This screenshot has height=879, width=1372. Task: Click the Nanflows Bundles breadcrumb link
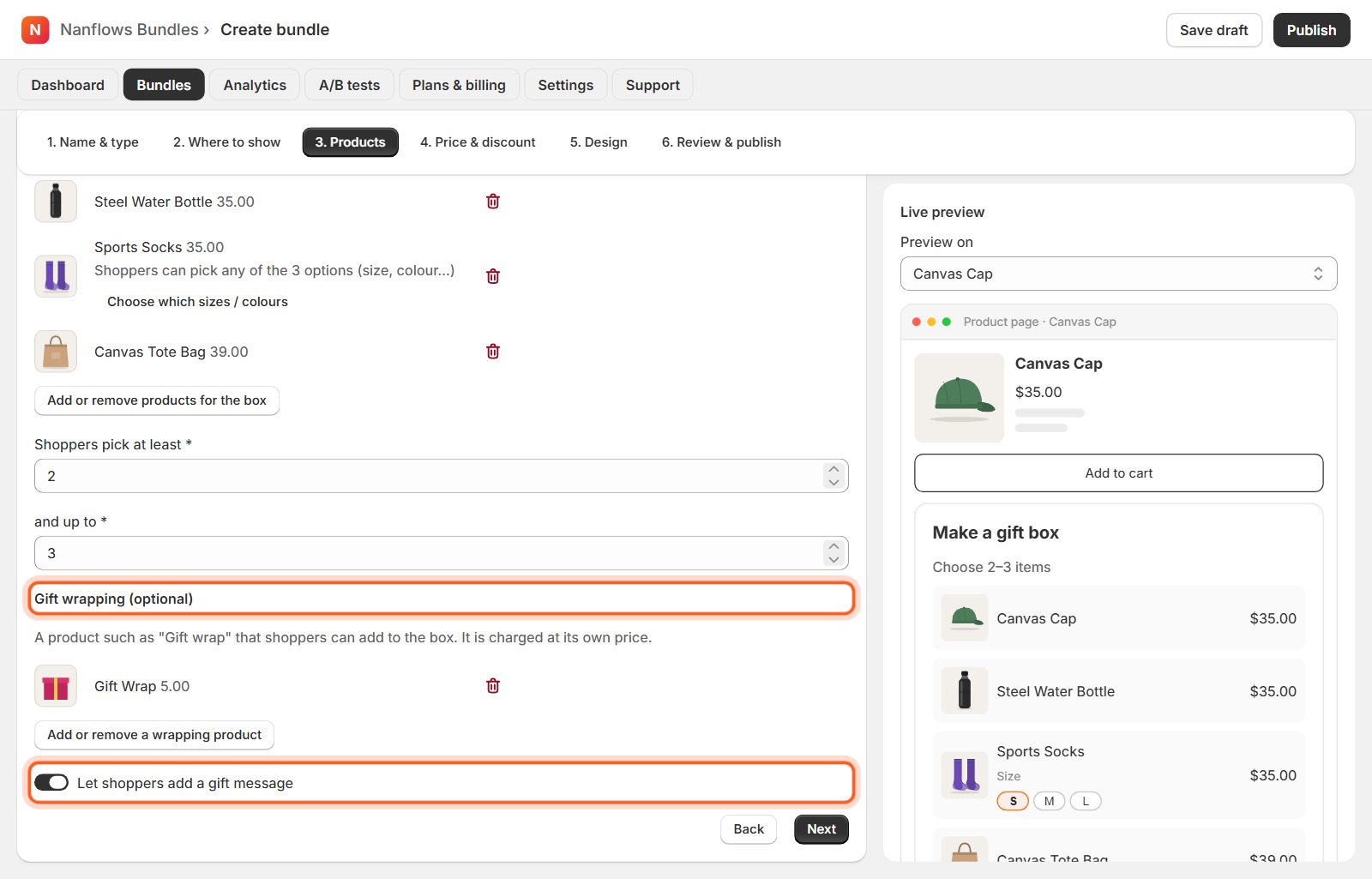(x=129, y=30)
